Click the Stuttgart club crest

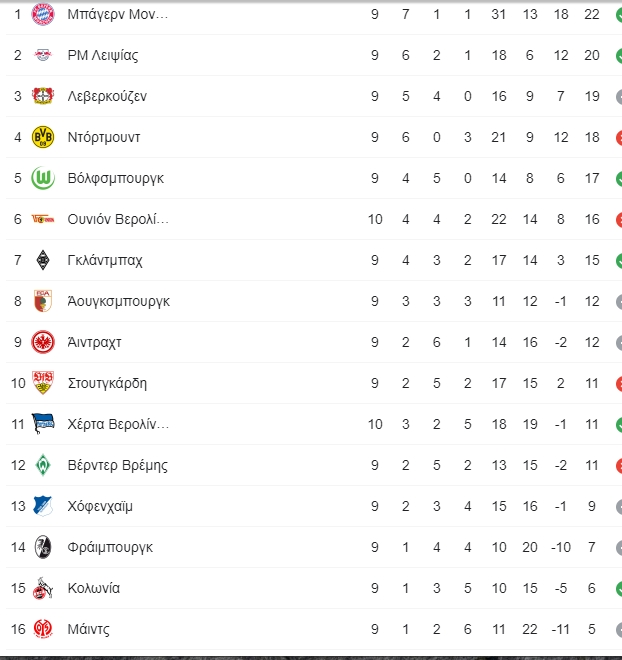click(x=43, y=383)
